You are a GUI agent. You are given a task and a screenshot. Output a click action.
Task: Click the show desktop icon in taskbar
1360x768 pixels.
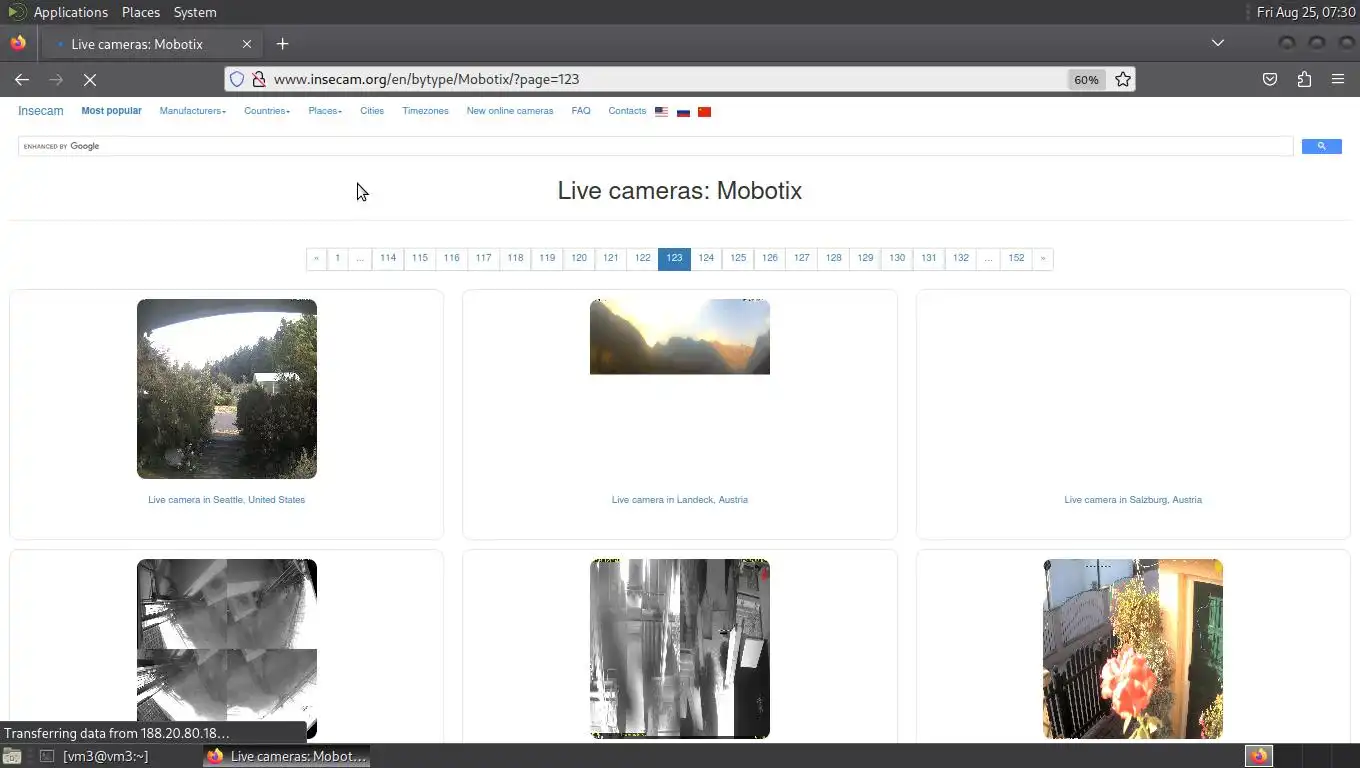pos(11,756)
